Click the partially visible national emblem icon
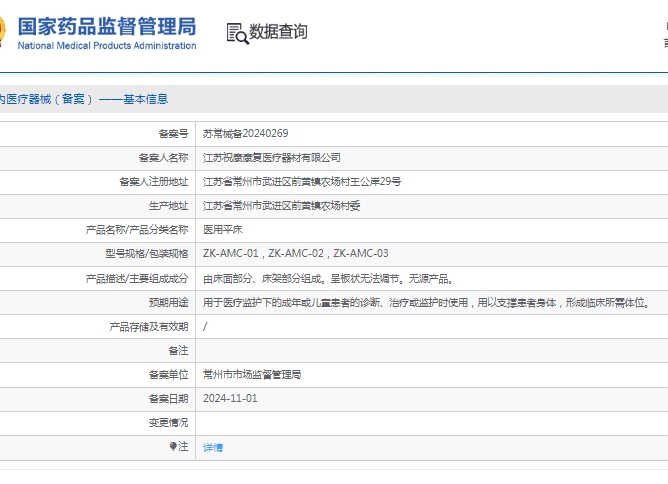Image resolution: width=668 pixels, height=484 pixels. 3,30
